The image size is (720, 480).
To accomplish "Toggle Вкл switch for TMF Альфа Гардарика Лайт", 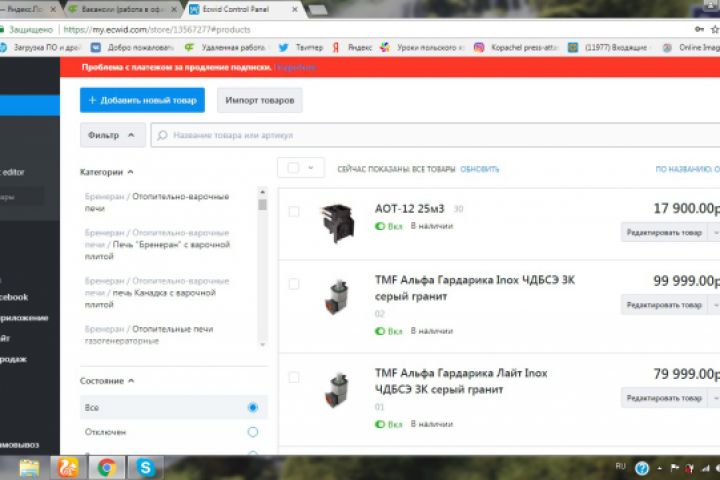I will click(x=380, y=424).
